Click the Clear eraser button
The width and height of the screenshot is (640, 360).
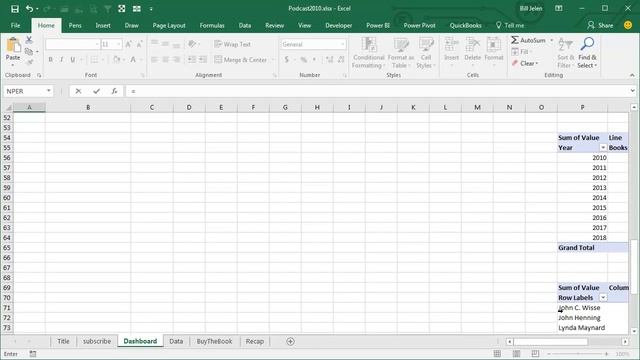click(x=524, y=63)
